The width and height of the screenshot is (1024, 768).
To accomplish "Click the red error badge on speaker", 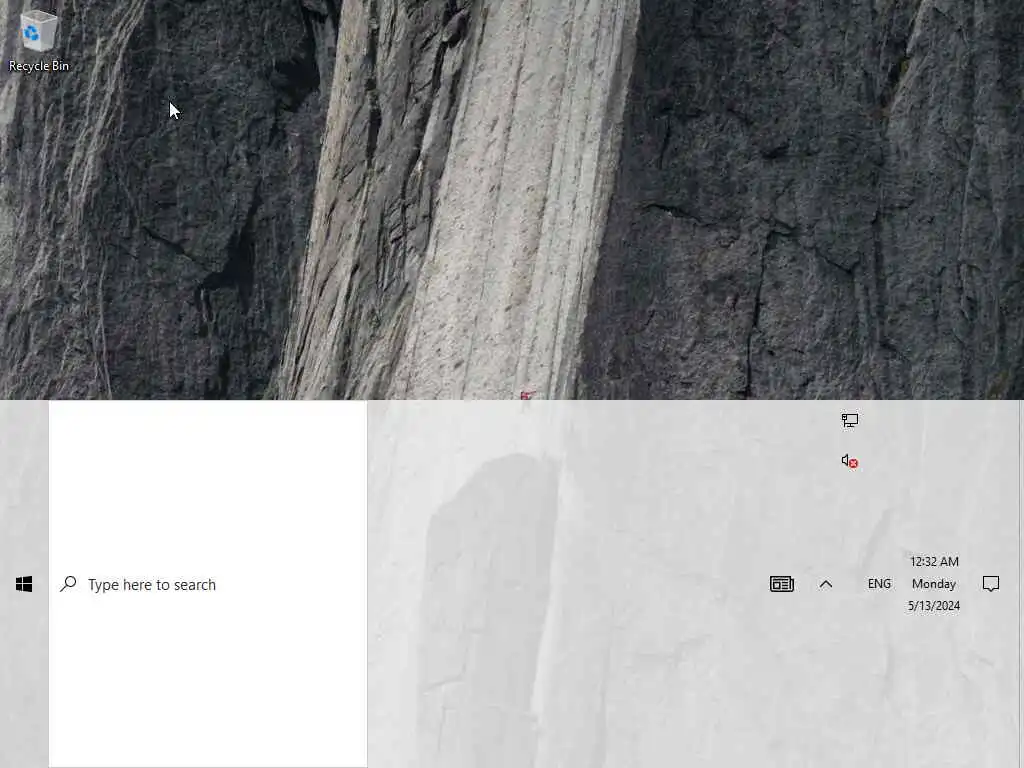I will (854, 464).
